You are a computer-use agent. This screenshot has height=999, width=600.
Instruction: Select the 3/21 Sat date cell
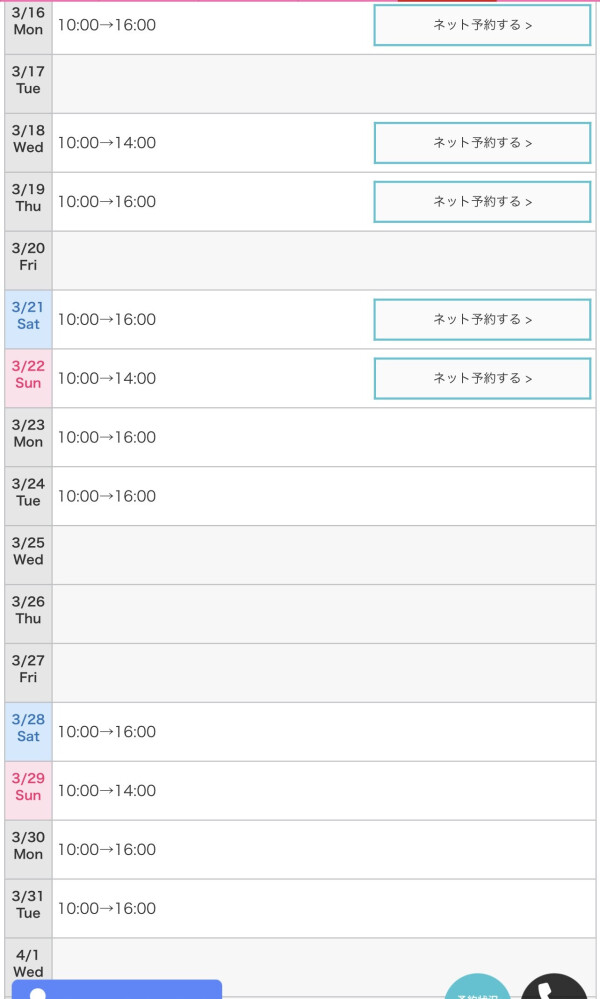[28, 320]
